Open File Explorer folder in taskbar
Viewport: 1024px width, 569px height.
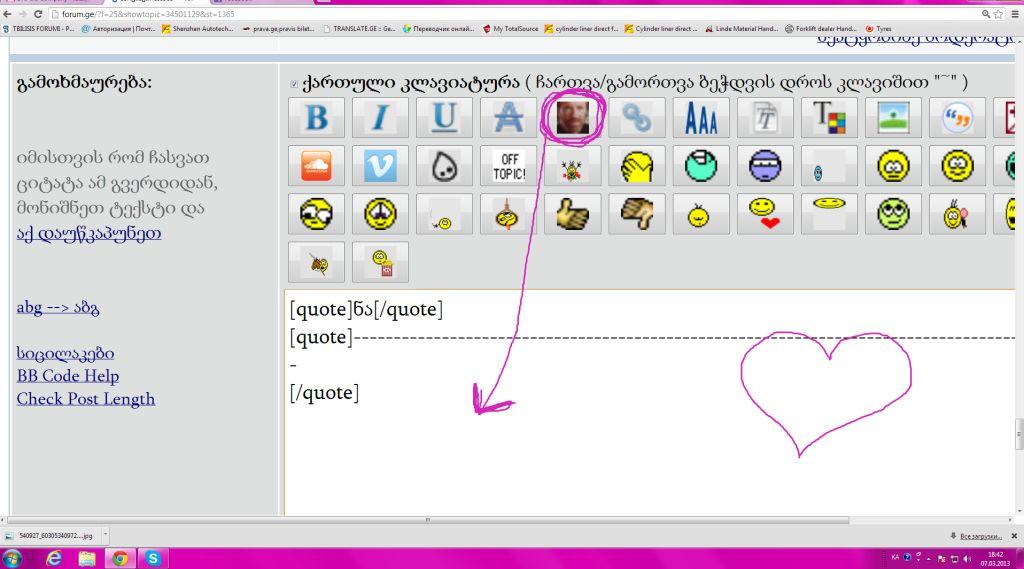86,559
